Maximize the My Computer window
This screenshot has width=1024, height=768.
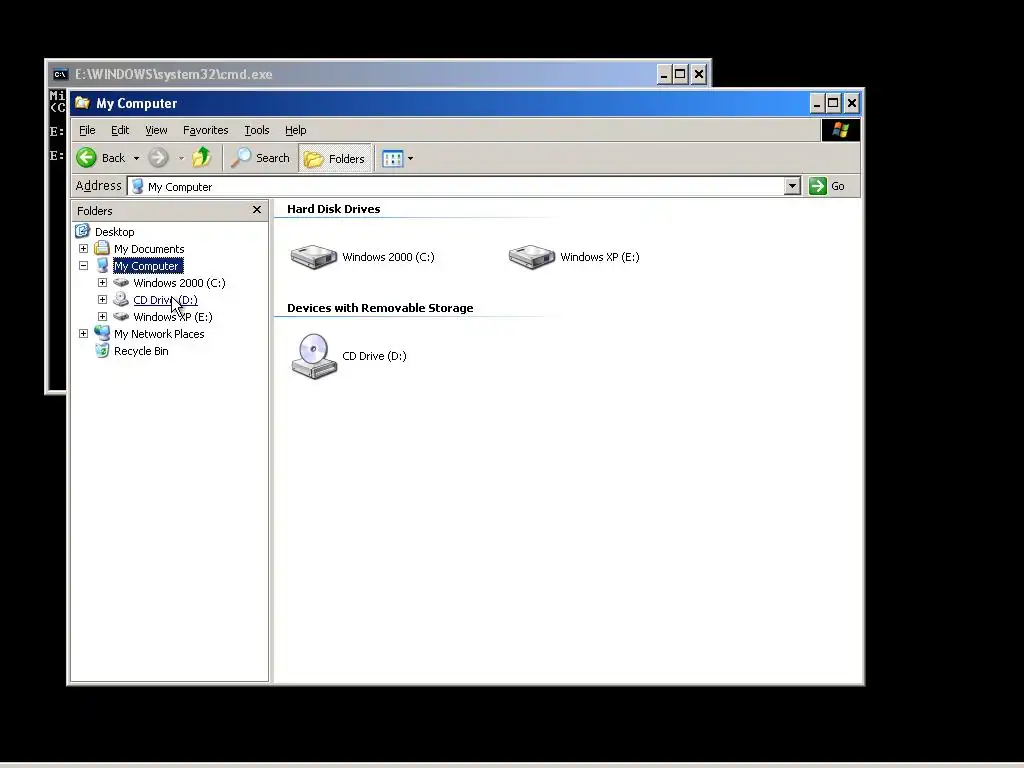833,103
